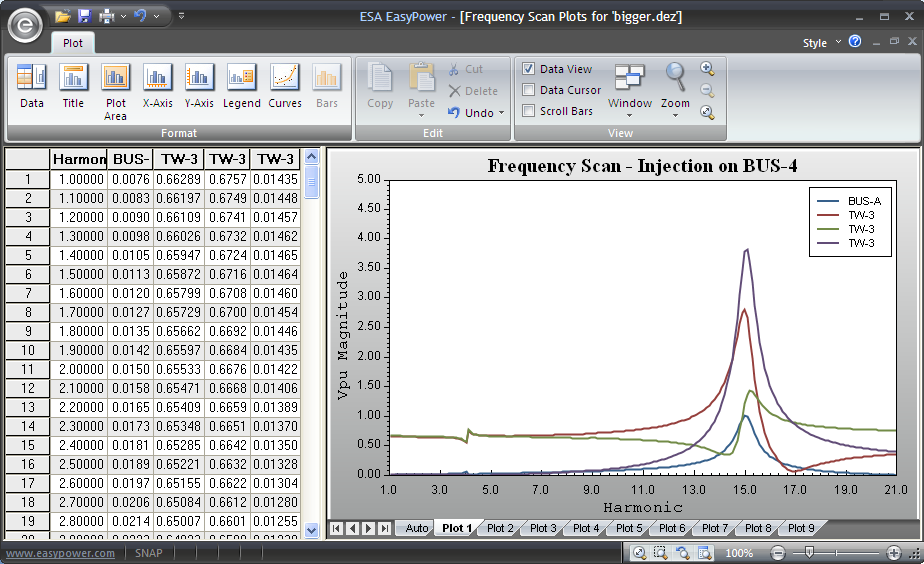
Task: Open the EasyPower application orb menu
Action: [25, 25]
